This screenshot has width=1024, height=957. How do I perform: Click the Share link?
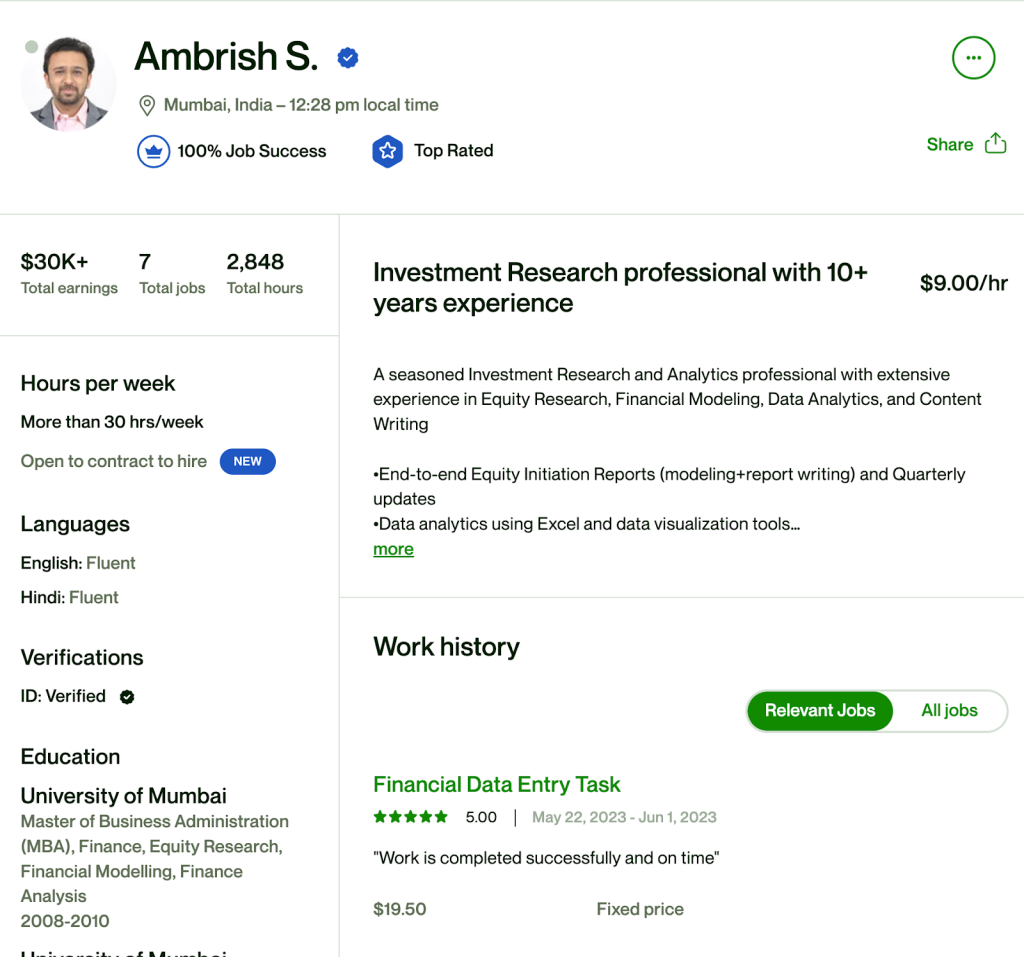click(x=949, y=144)
